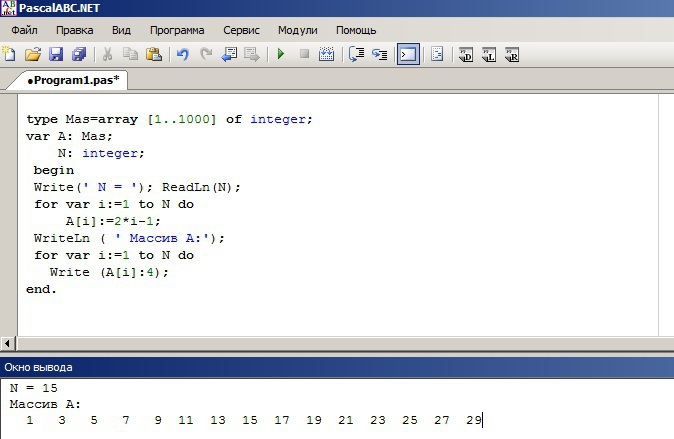Select the Program1.pas tab
The width and height of the screenshot is (674, 439).
click(x=73, y=80)
